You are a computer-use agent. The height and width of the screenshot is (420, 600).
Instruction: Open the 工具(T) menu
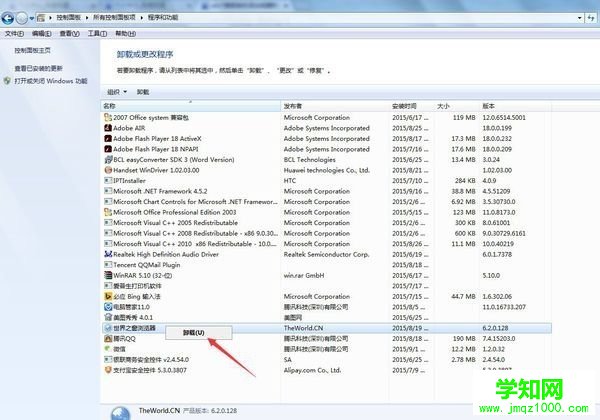[97, 34]
